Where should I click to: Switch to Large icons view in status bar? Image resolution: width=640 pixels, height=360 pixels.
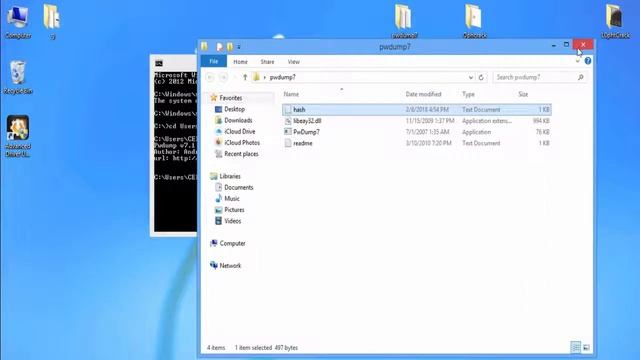(586, 347)
